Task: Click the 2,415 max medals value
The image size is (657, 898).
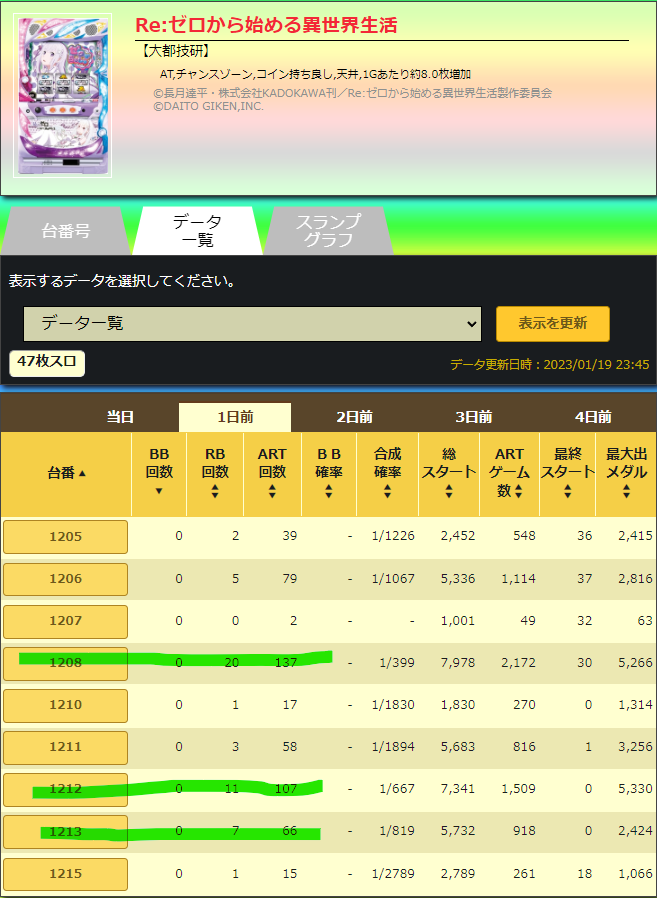Action: point(635,536)
